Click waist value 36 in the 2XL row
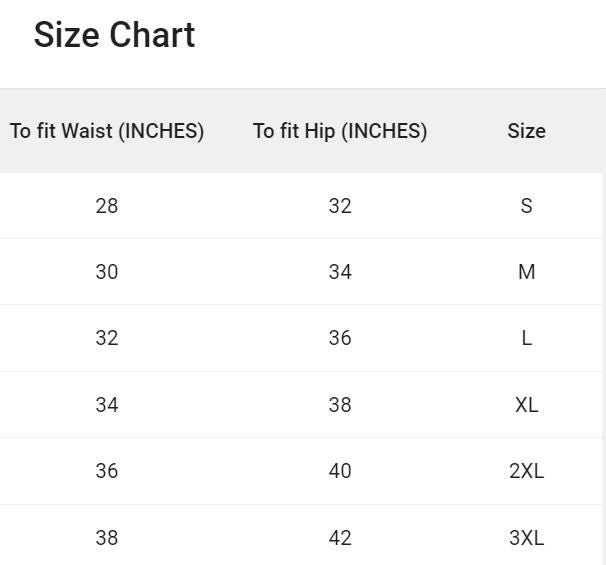 pyautogui.click(x=107, y=471)
